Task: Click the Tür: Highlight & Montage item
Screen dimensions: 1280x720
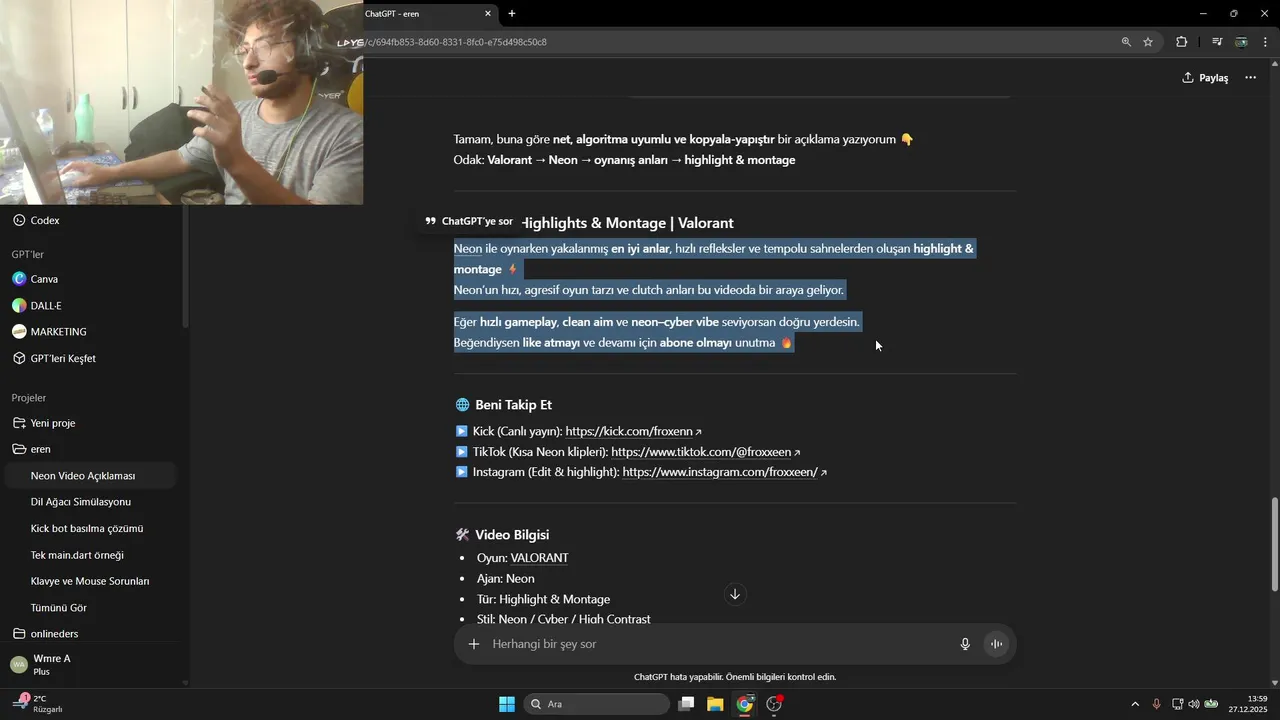Action: pos(543,599)
